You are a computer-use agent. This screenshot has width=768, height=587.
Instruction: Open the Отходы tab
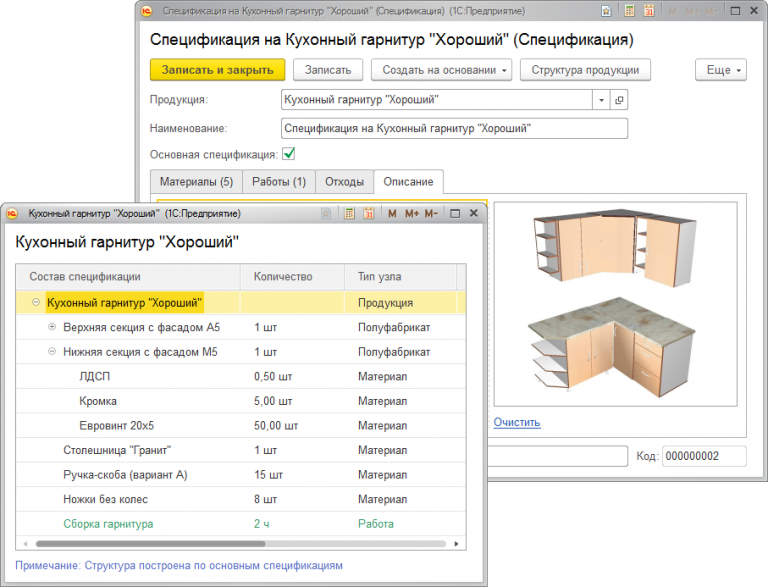345,182
